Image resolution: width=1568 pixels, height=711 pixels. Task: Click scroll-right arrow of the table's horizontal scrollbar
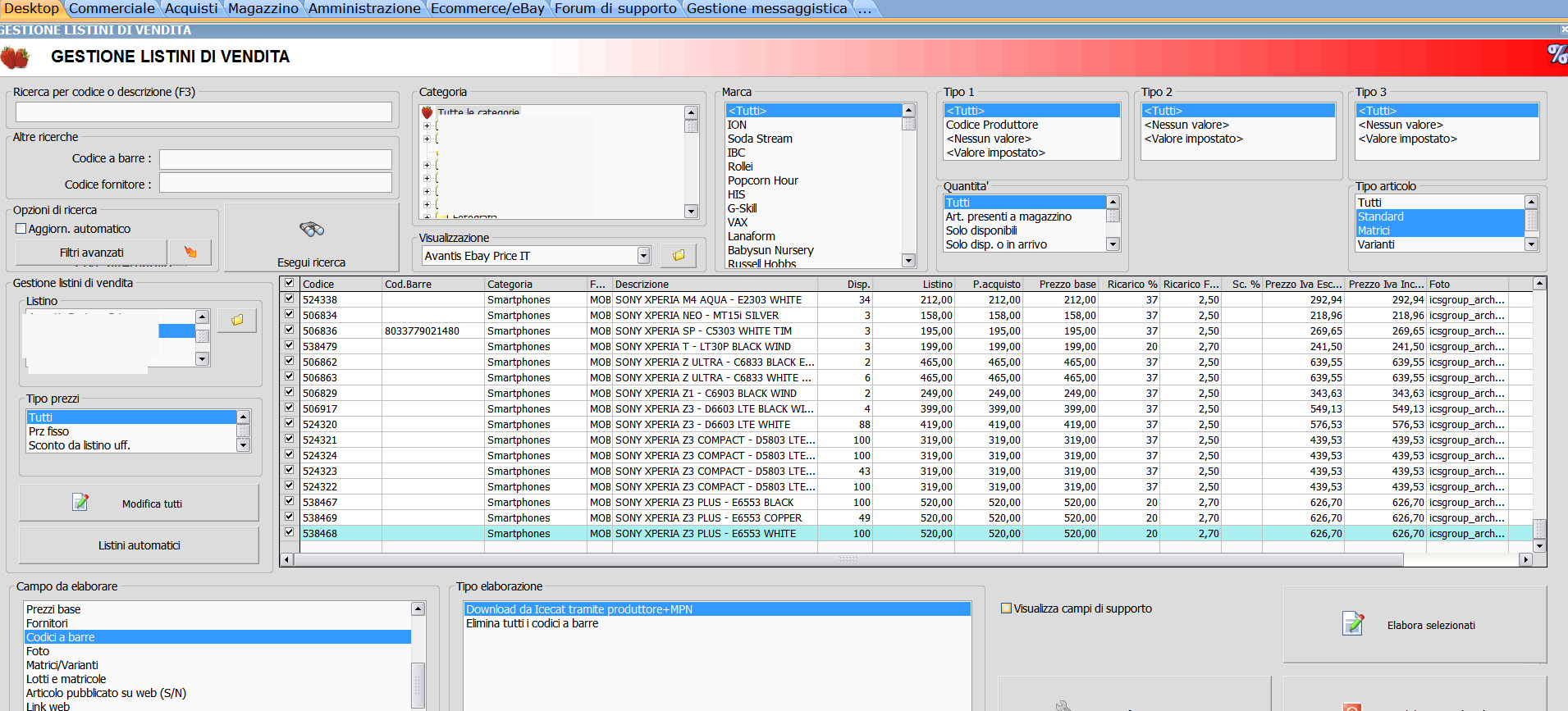(x=1525, y=559)
